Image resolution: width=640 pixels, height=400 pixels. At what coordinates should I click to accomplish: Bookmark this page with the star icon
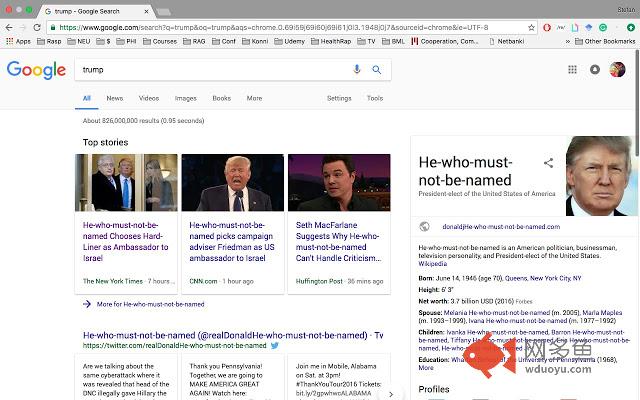[531, 27]
